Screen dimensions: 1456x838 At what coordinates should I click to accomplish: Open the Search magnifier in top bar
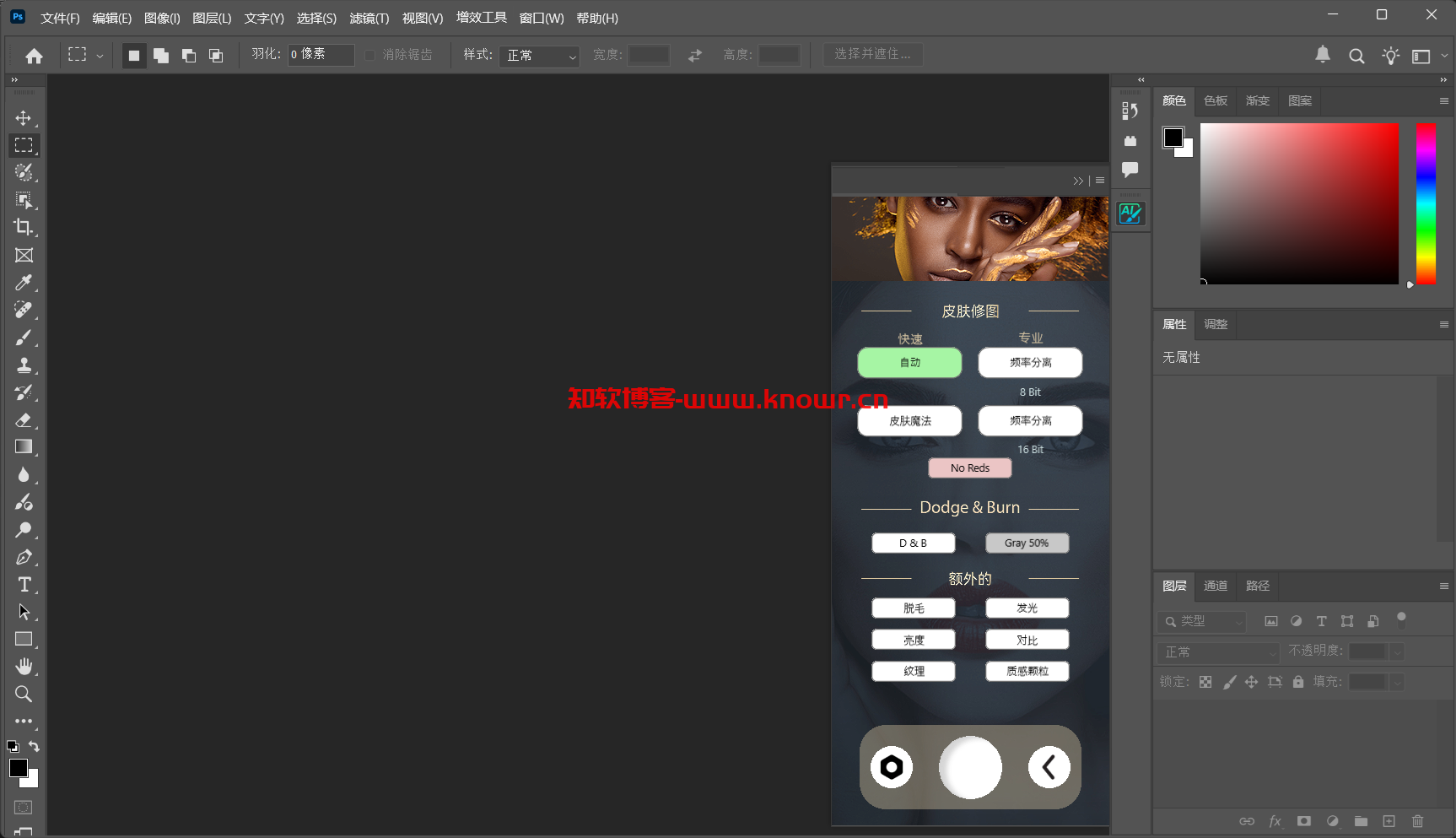pos(1356,56)
